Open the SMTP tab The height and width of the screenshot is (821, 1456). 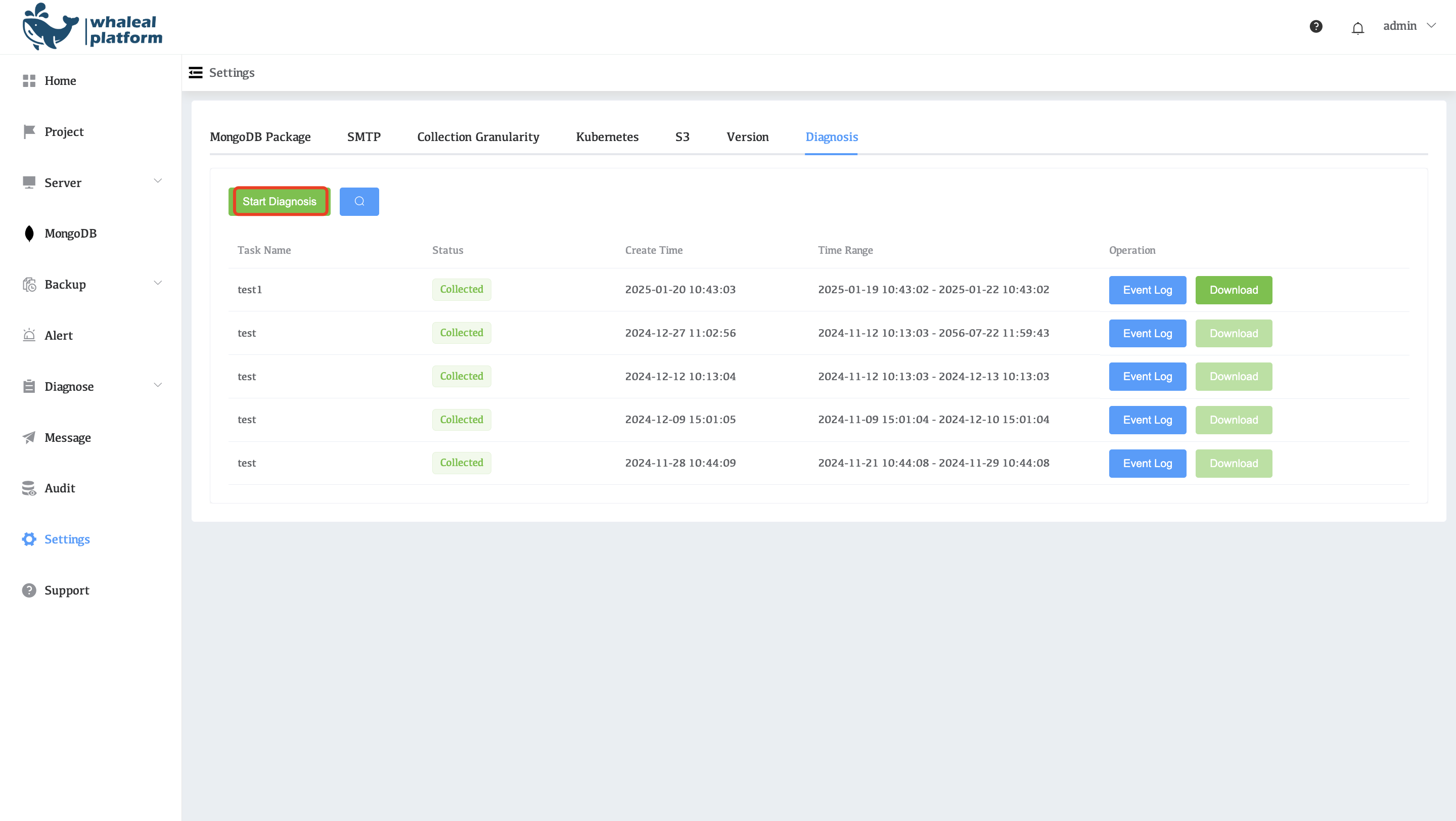point(363,136)
